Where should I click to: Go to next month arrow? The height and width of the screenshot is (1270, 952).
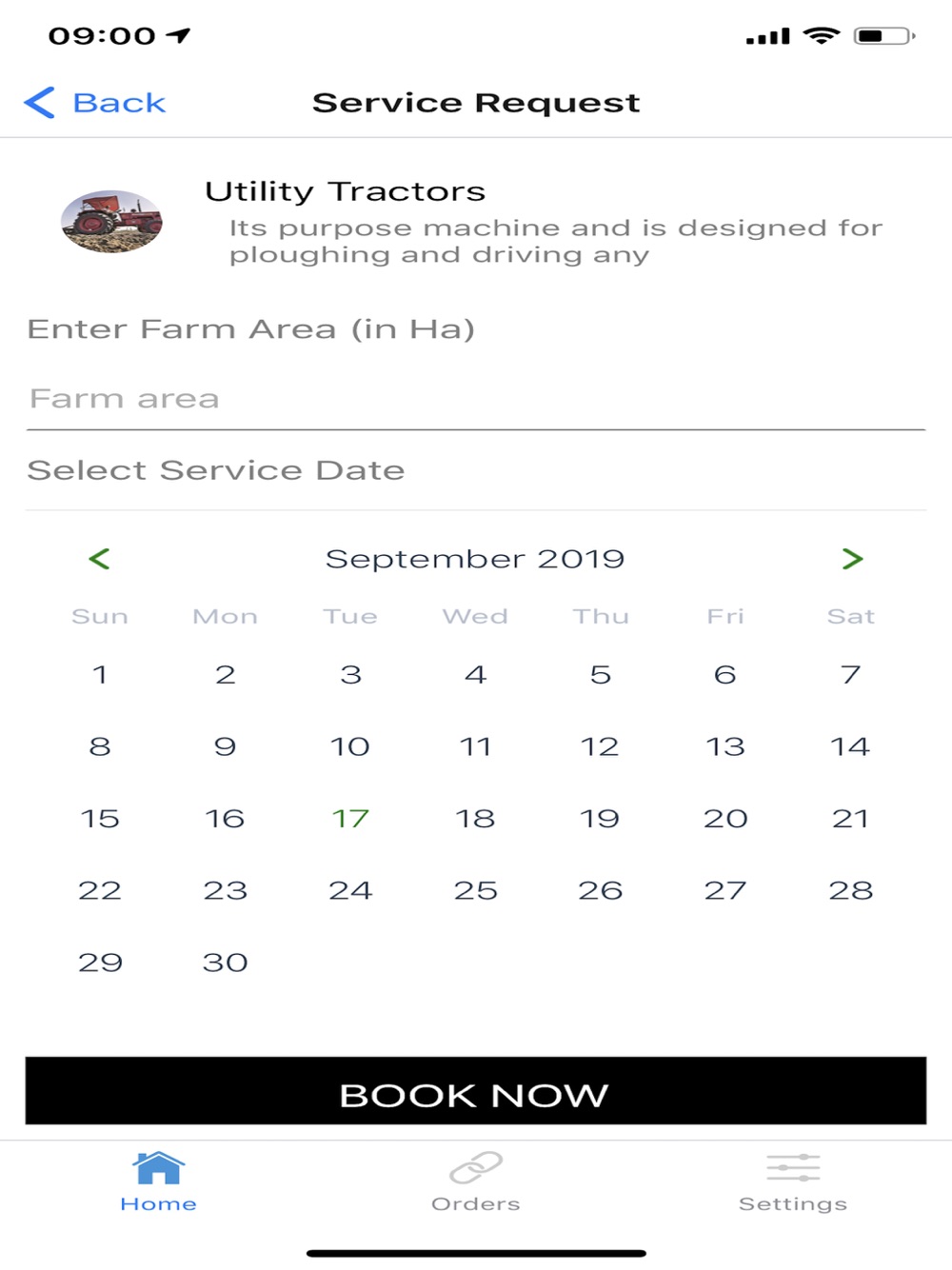(x=852, y=559)
